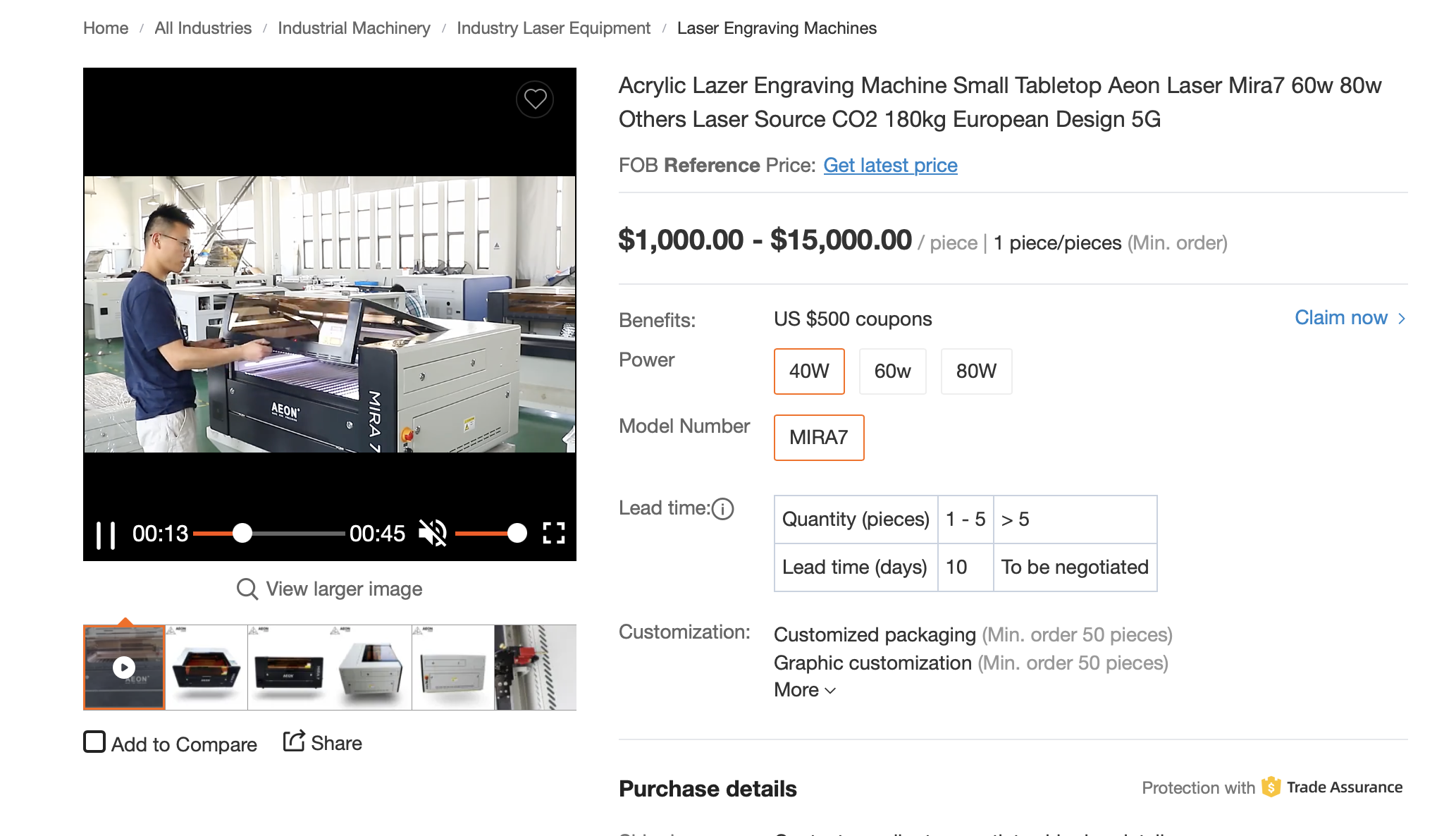Viewport: 1456px width, 836px height.
Task: Open View larger image link
Action: click(x=344, y=589)
